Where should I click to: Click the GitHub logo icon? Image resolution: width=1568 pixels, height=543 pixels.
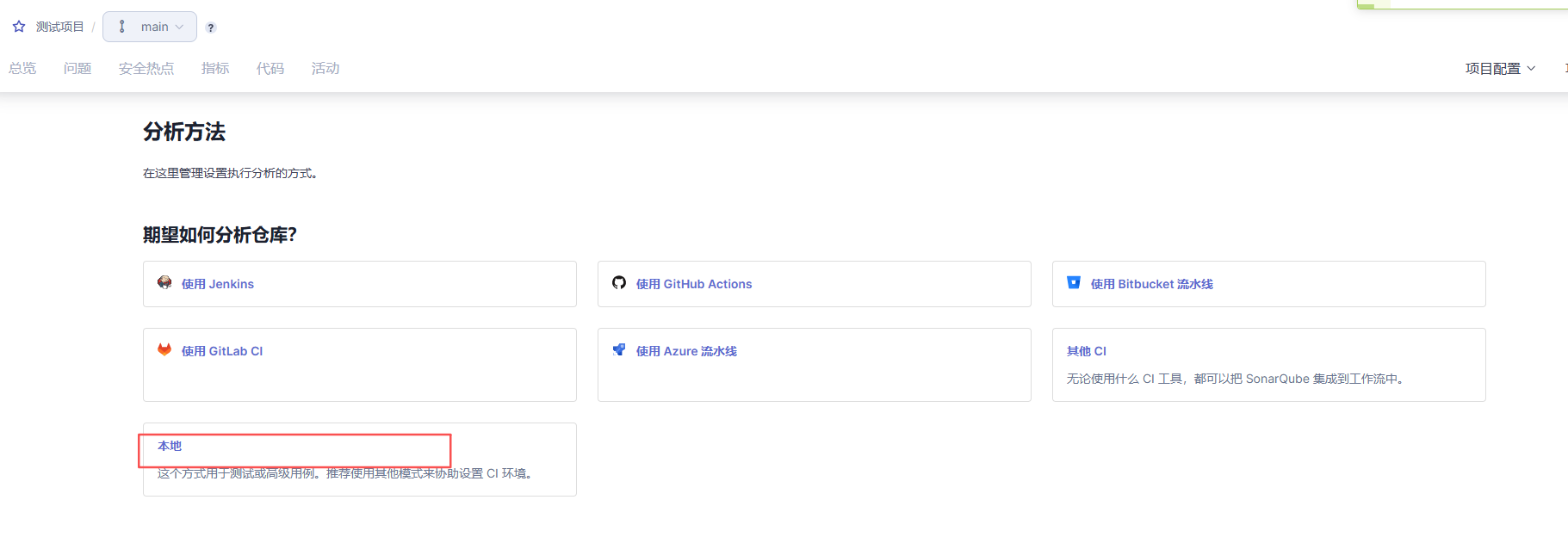coord(619,282)
